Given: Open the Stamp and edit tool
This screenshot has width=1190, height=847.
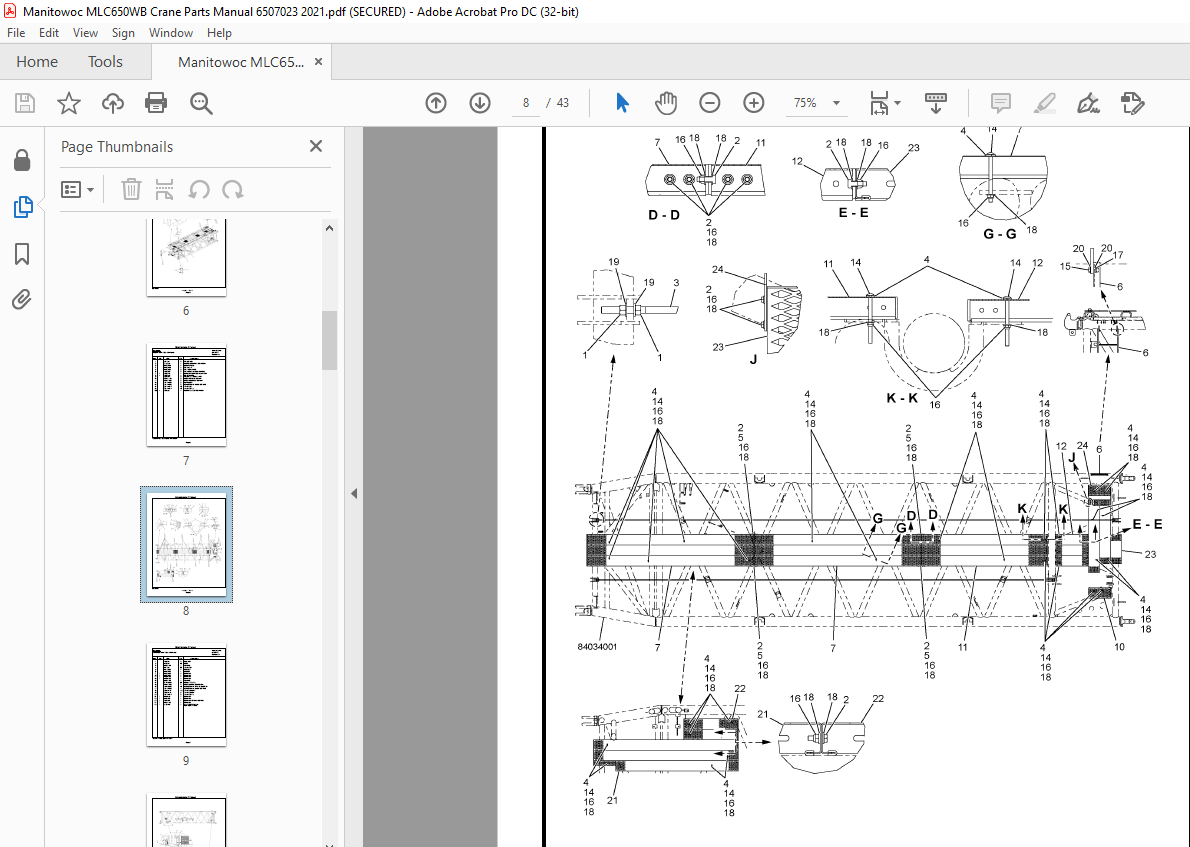Looking at the screenshot, I should (x=1132, y=103).
